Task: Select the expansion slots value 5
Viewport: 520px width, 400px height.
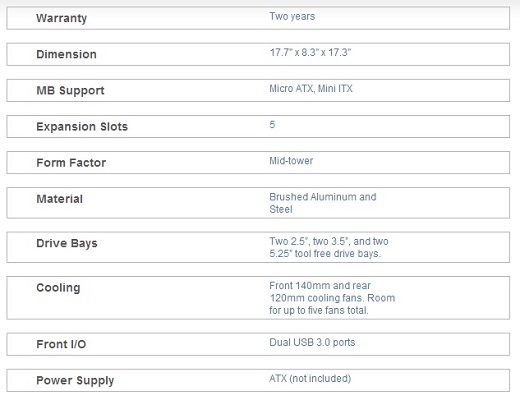Action: pyautogui.click(x=272, y=125)
